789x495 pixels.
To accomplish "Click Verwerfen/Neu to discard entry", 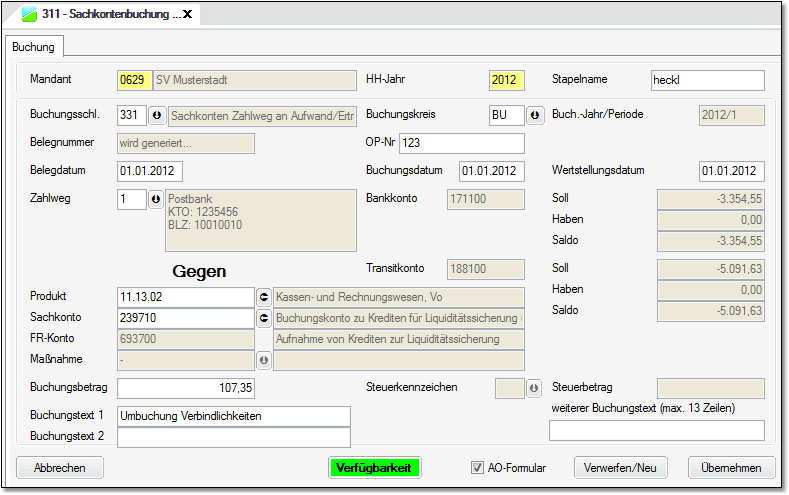I will 620,468.
